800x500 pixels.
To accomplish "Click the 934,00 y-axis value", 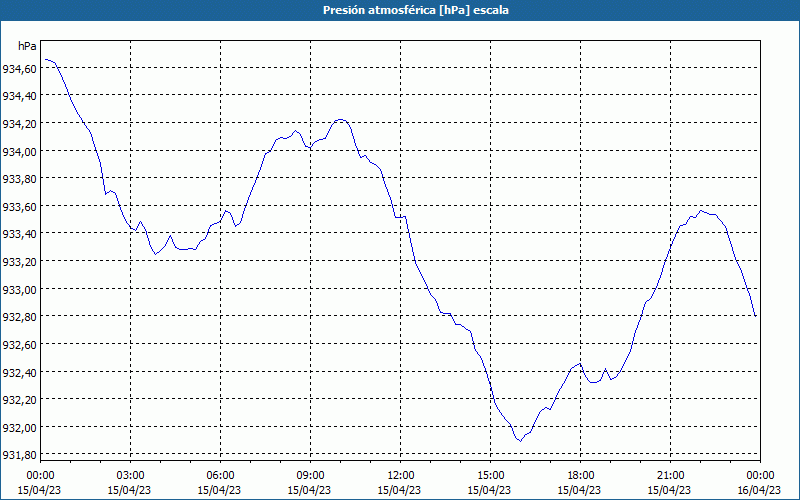I will pyautogui.click(x=19, y=151).
